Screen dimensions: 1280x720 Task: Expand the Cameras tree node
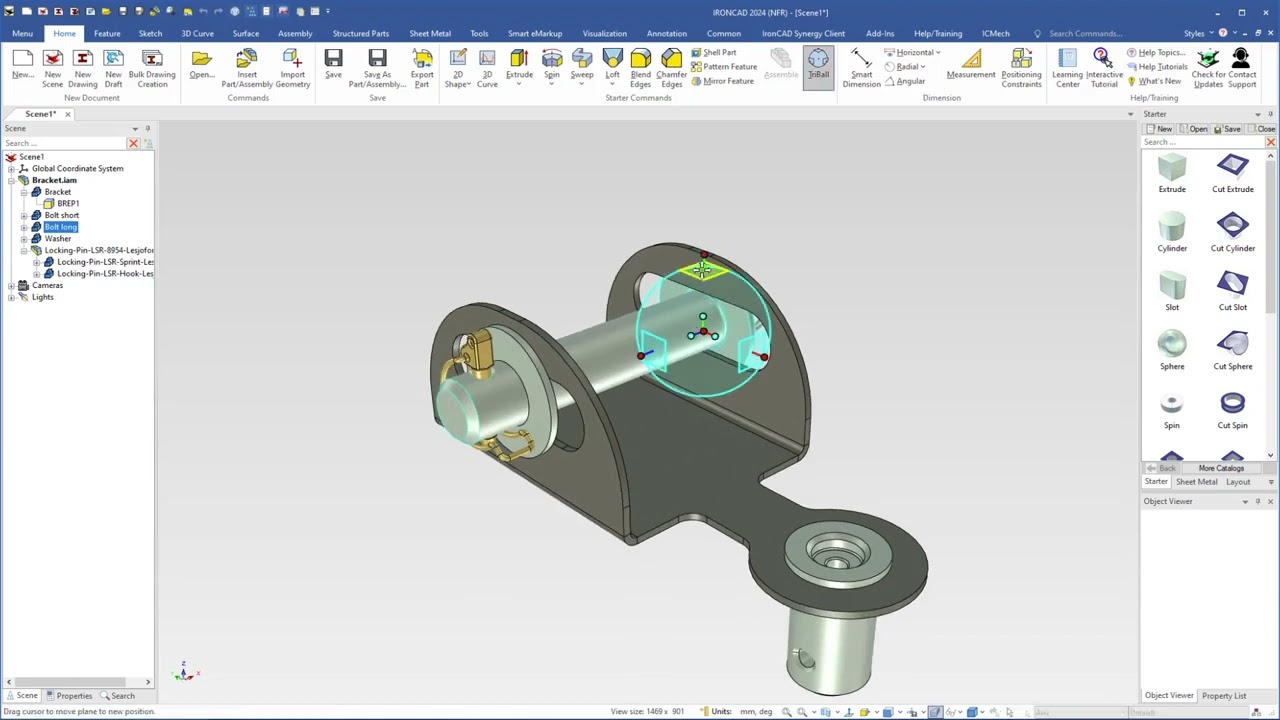coord(11,285)
